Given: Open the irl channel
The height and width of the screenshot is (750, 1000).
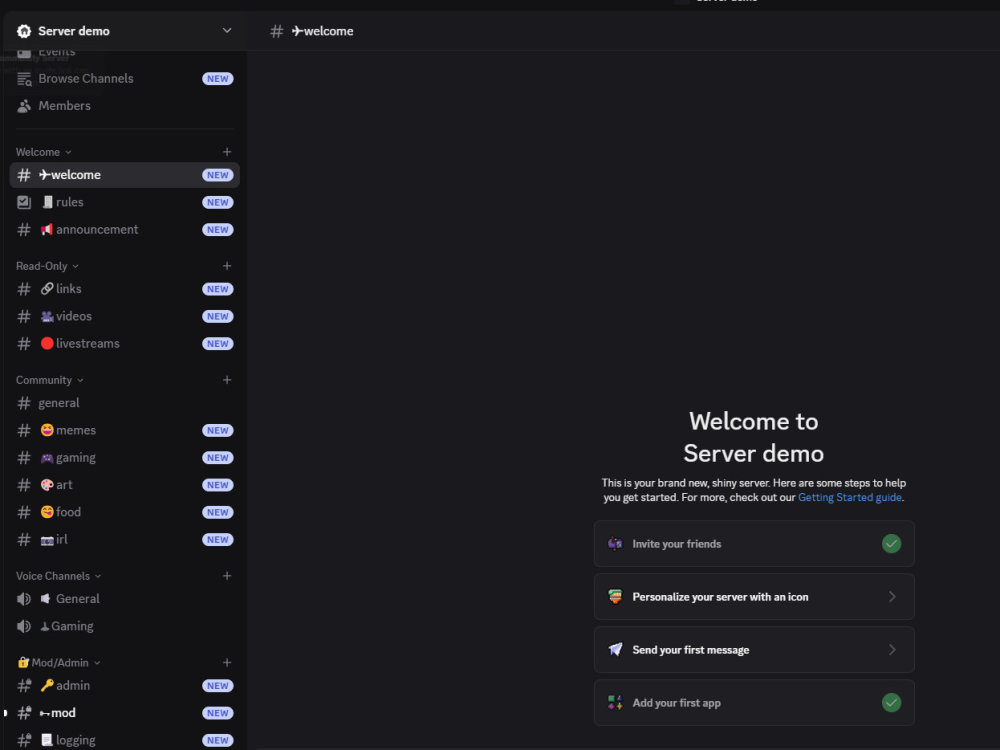Looking at the screenshot, I should coord(124,540).
